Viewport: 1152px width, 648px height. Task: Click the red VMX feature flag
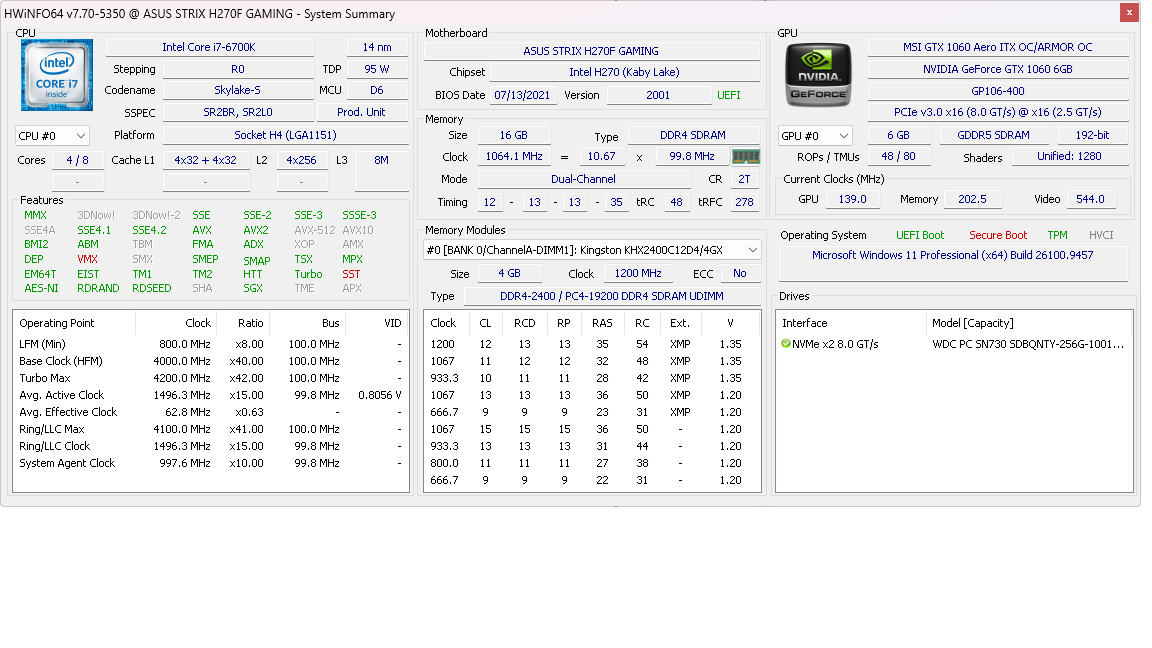click(x=87, y=259)
